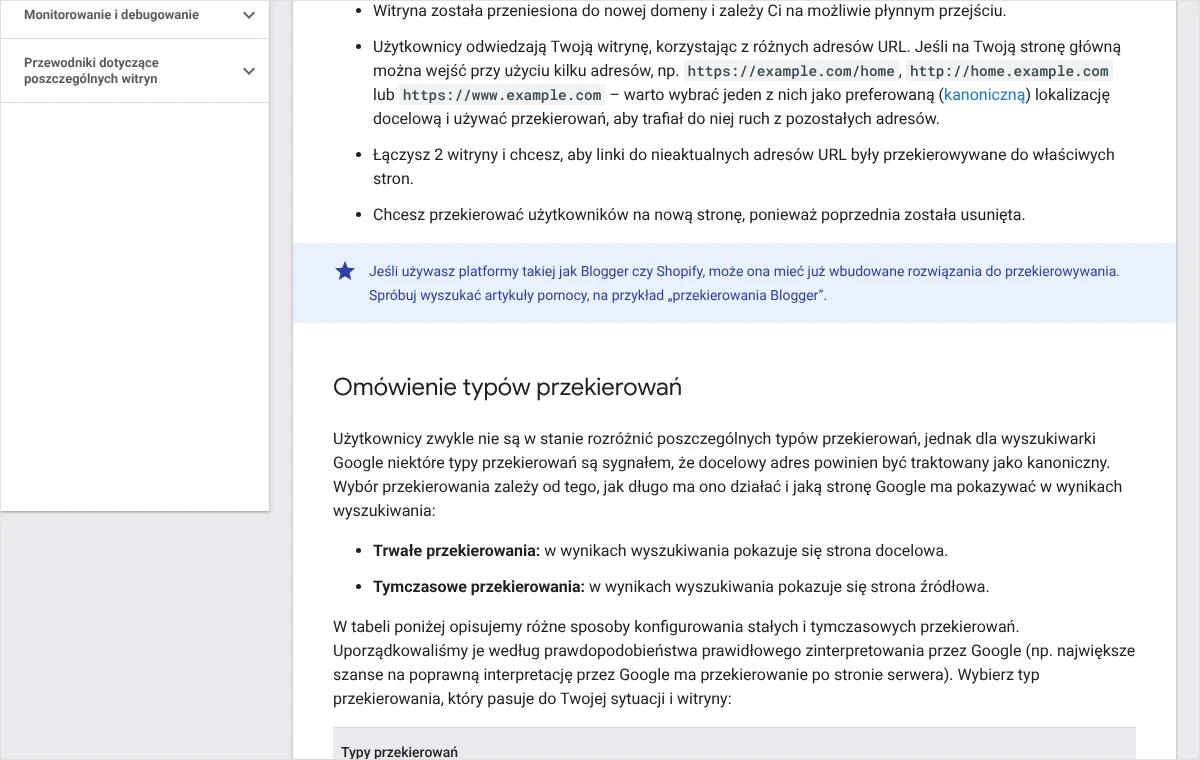Click bullet starting with Łączysz 2 witryny
The height and width of the screenshot is (760, 1200).
coord(744,167)
